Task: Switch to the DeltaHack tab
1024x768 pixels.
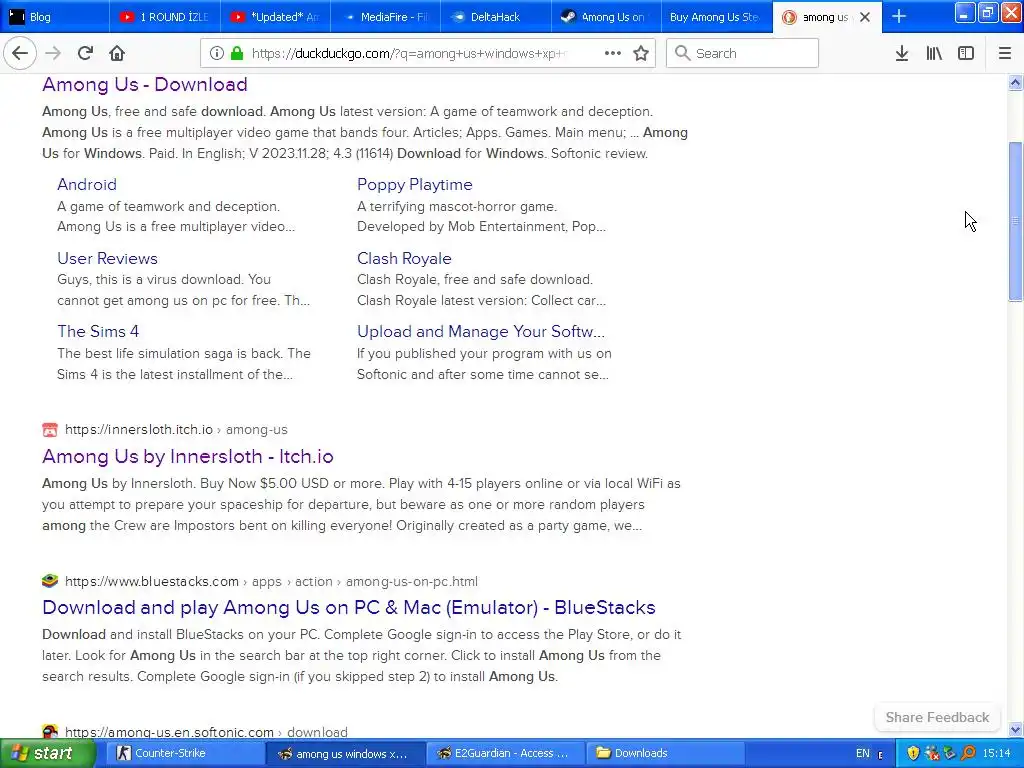Action: tap(496, 17)
